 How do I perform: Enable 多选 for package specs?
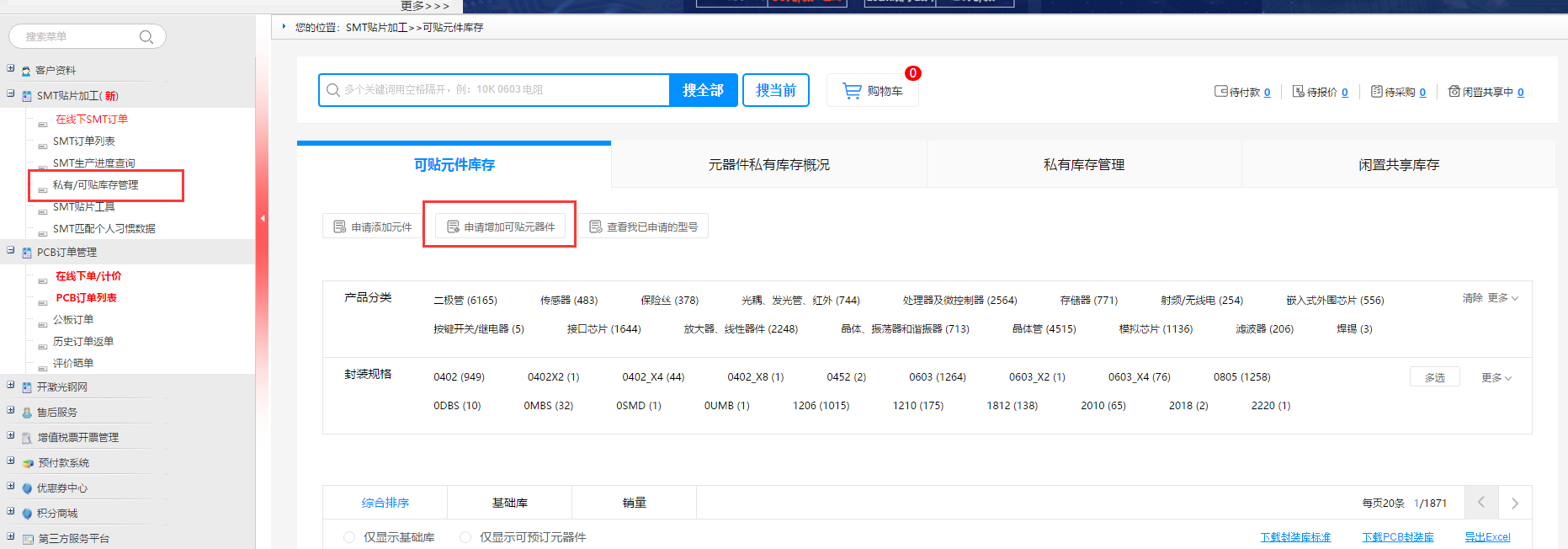(x=1434, y=378)
